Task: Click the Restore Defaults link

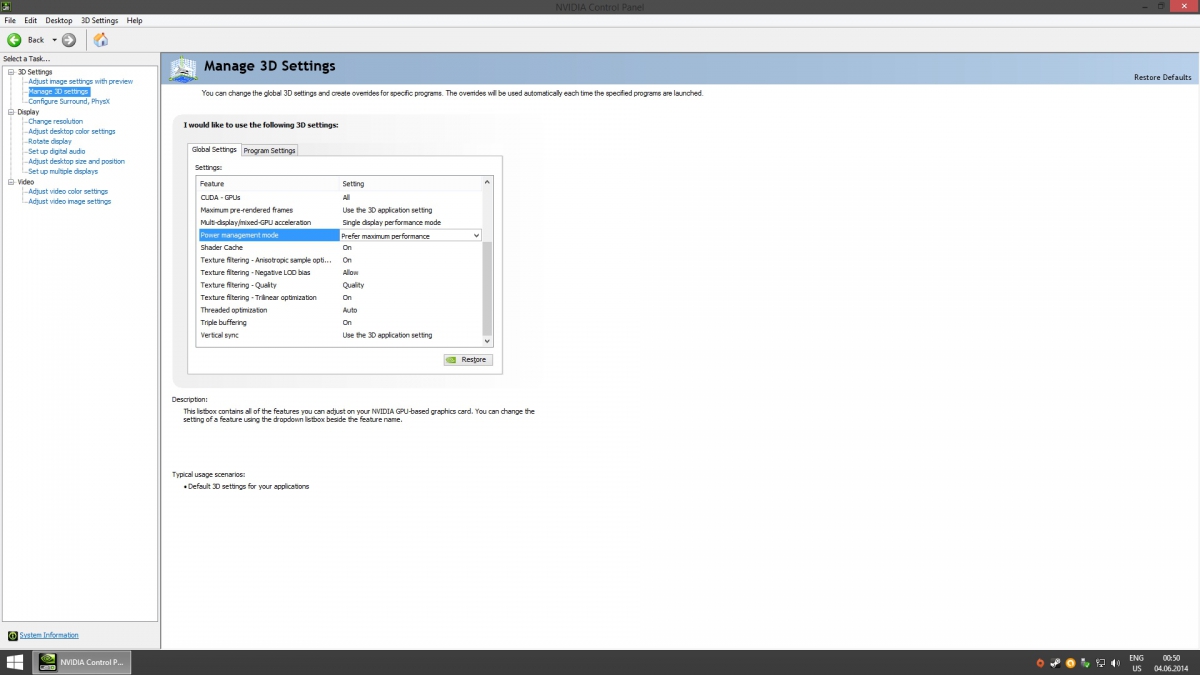Action: (x=1162, y=77)
